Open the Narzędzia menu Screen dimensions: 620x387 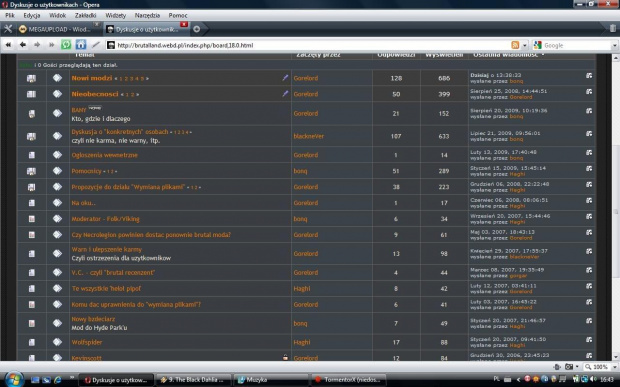[147, 15]
